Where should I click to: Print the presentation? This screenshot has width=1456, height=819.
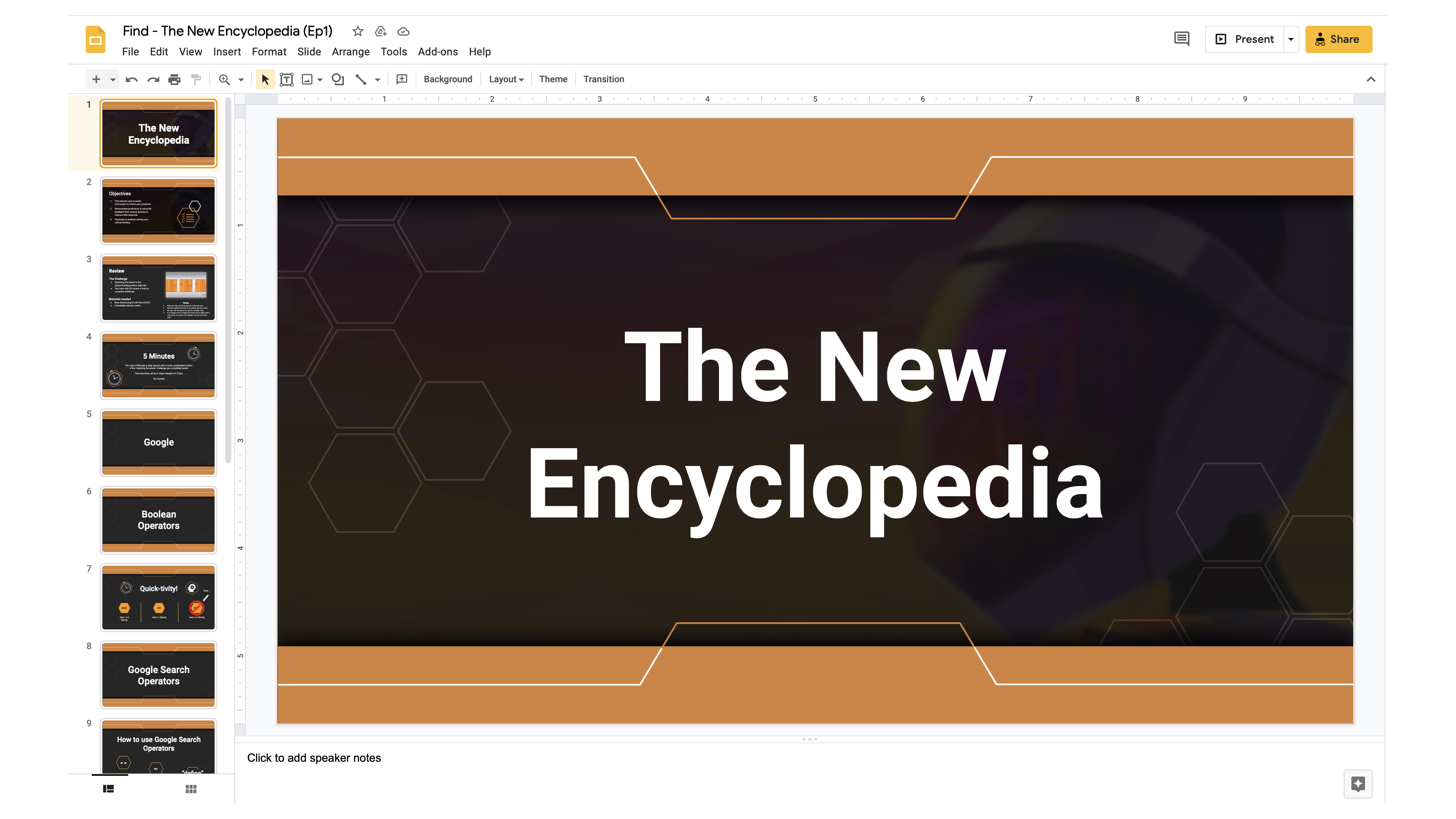pos(175,79)
